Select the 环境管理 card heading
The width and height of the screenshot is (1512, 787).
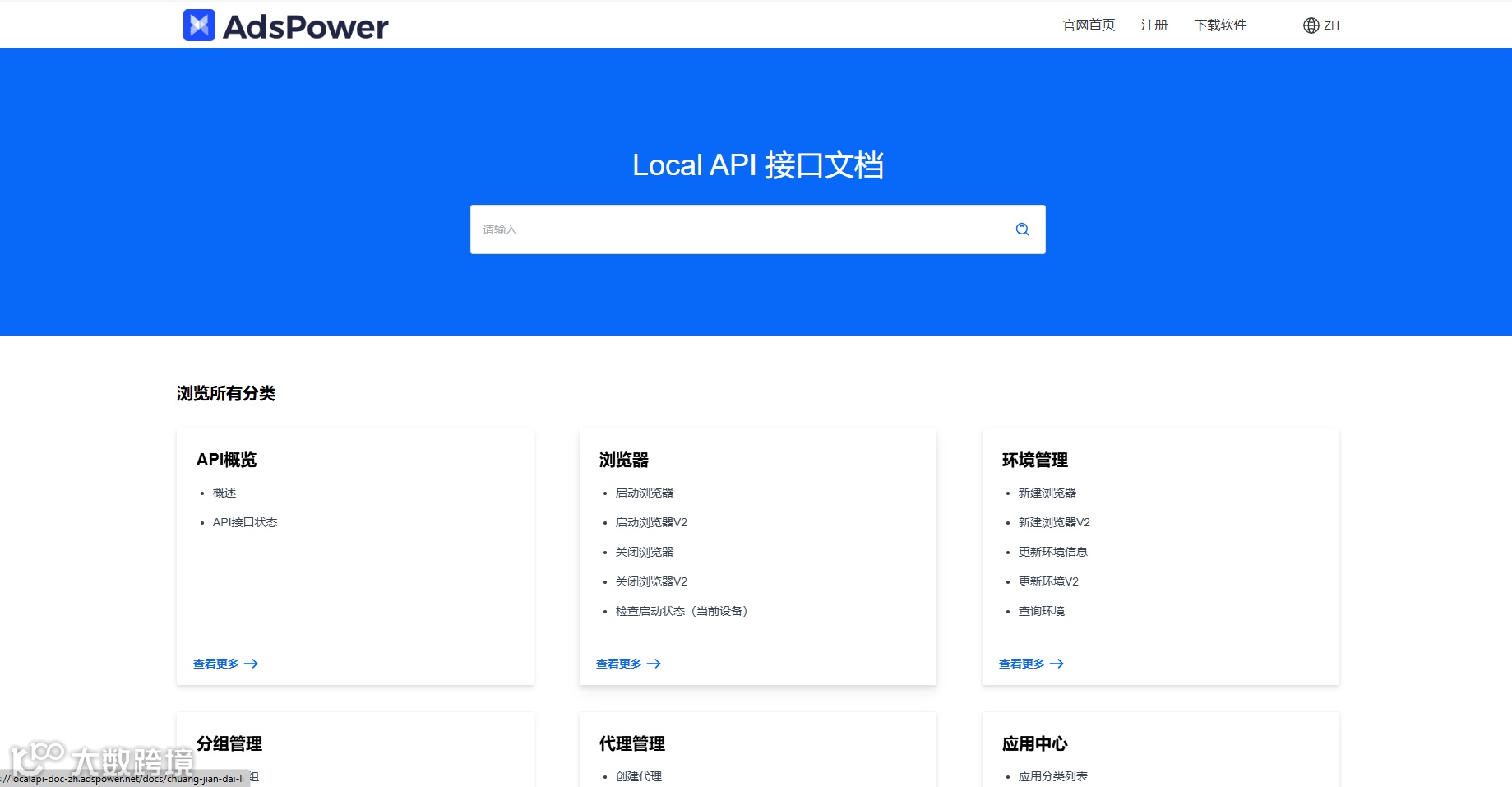coord(1035,460)
